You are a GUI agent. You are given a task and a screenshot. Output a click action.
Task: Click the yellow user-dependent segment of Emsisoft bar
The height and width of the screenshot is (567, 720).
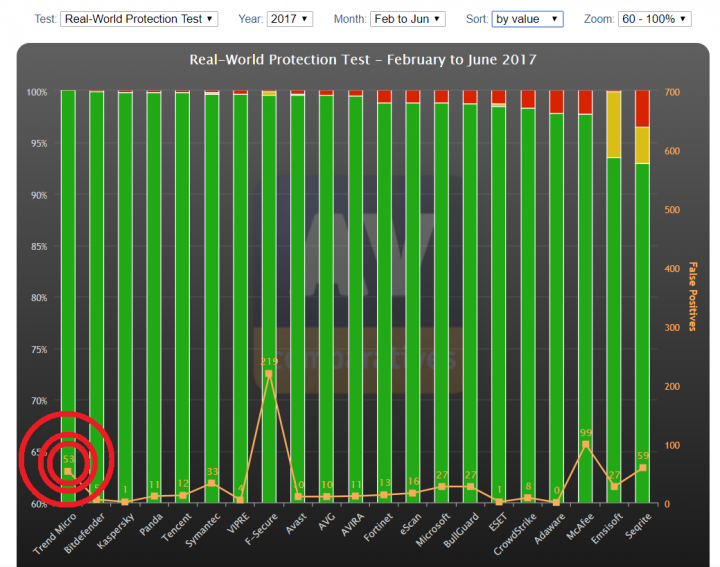[x=614, y=124]
